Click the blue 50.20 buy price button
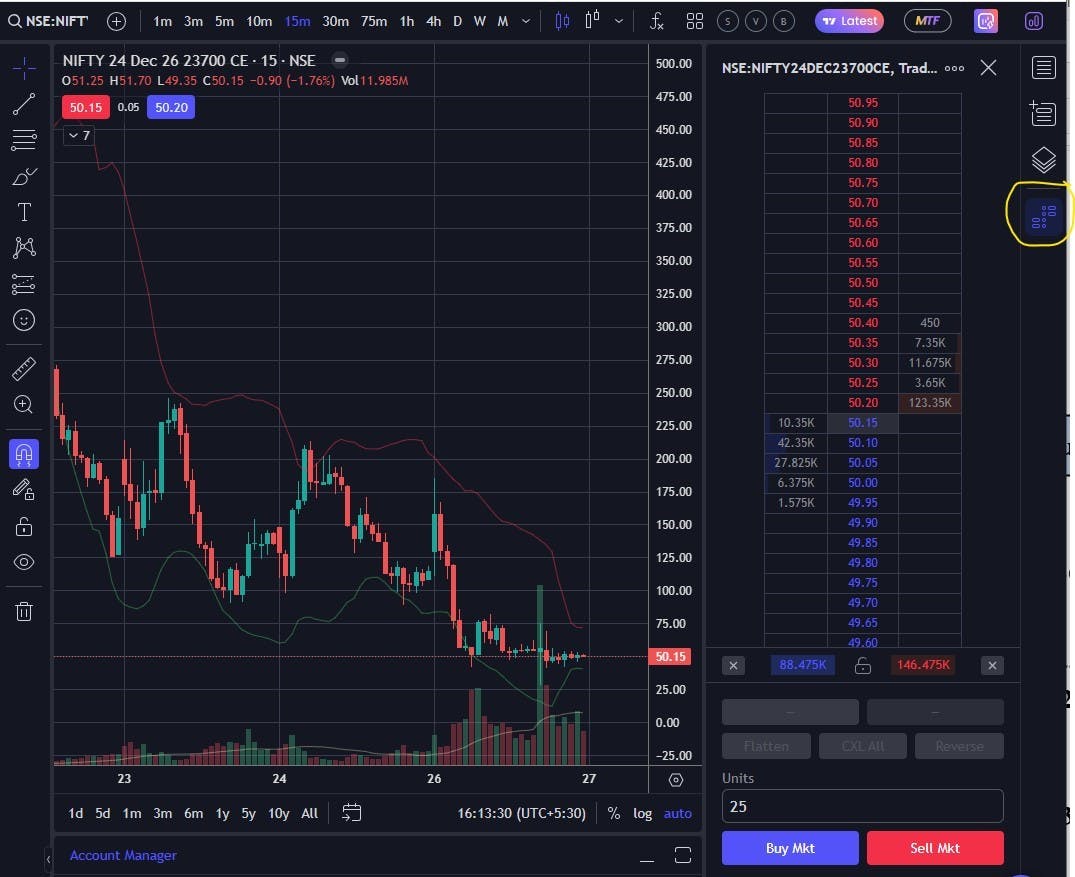This screenshot has height=877, width=1075. tap(171, 107)
